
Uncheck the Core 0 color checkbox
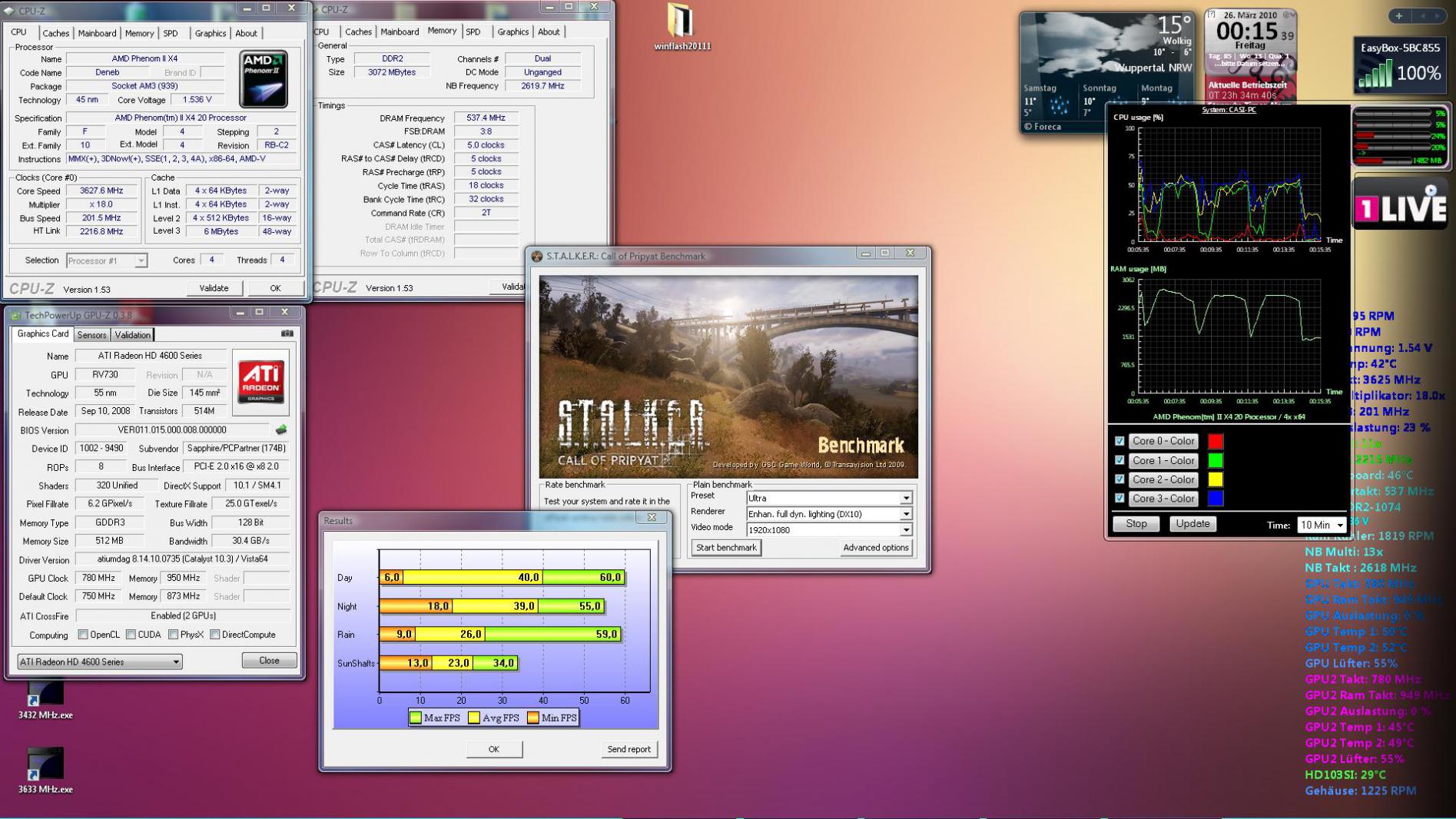1119,441
